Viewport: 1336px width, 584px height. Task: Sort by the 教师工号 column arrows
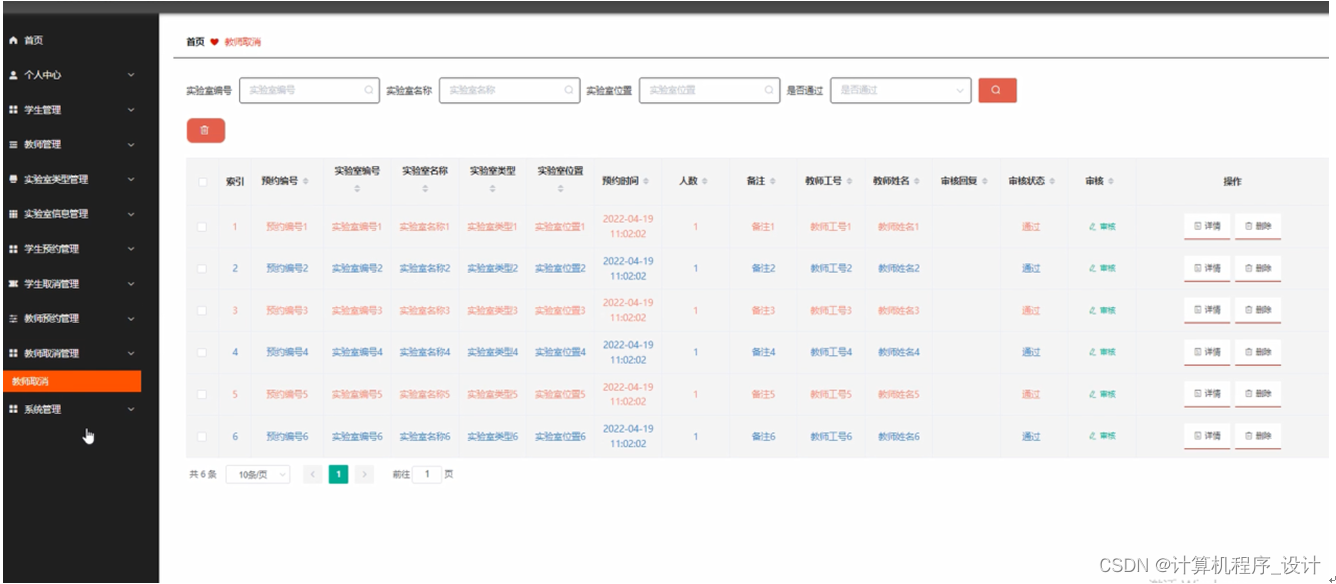point(850,182)
